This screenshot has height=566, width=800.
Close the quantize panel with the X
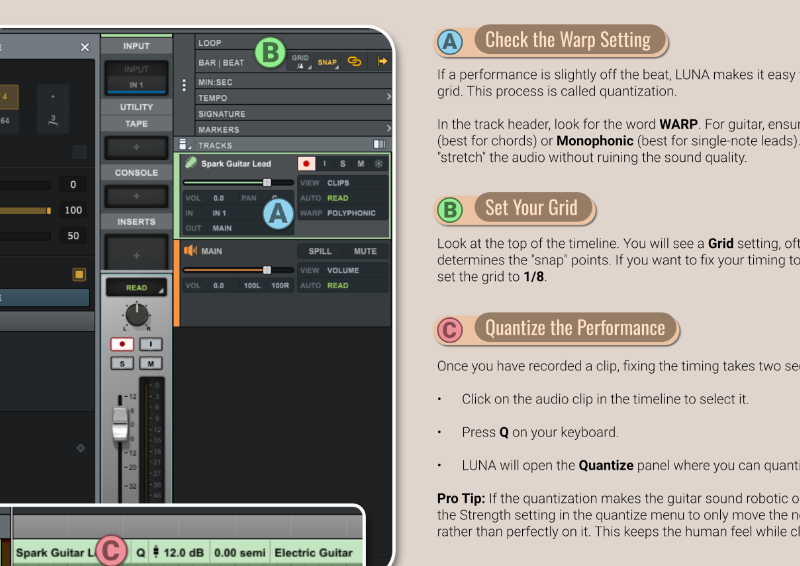(85, 47)
